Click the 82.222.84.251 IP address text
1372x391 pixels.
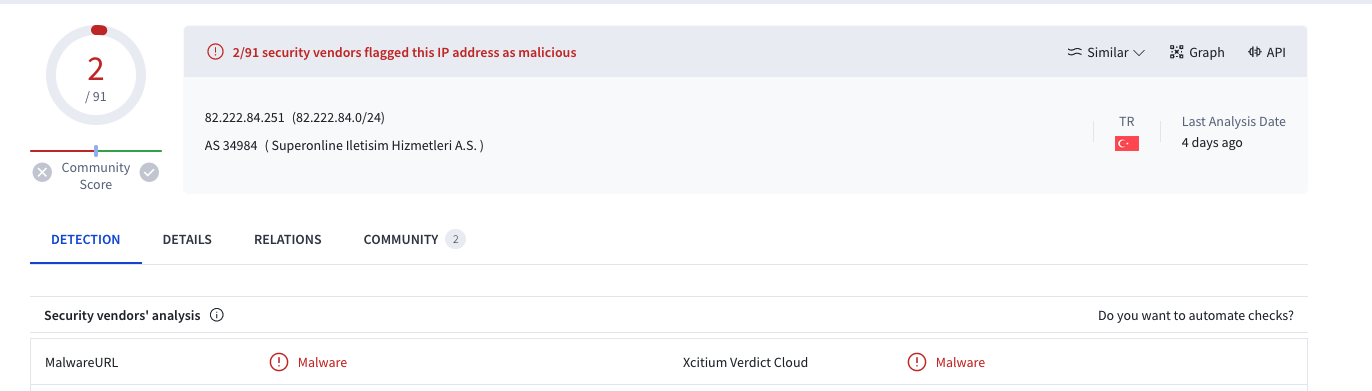[245, 118]
